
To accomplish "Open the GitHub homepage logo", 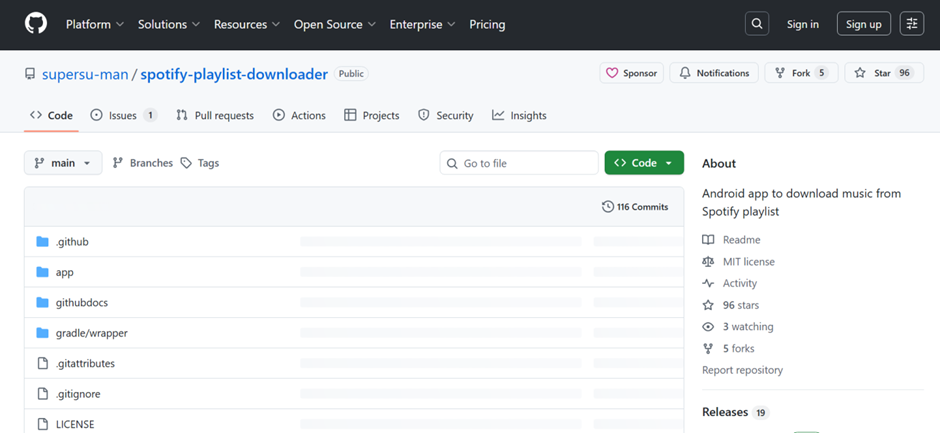I will click(35, 24).
